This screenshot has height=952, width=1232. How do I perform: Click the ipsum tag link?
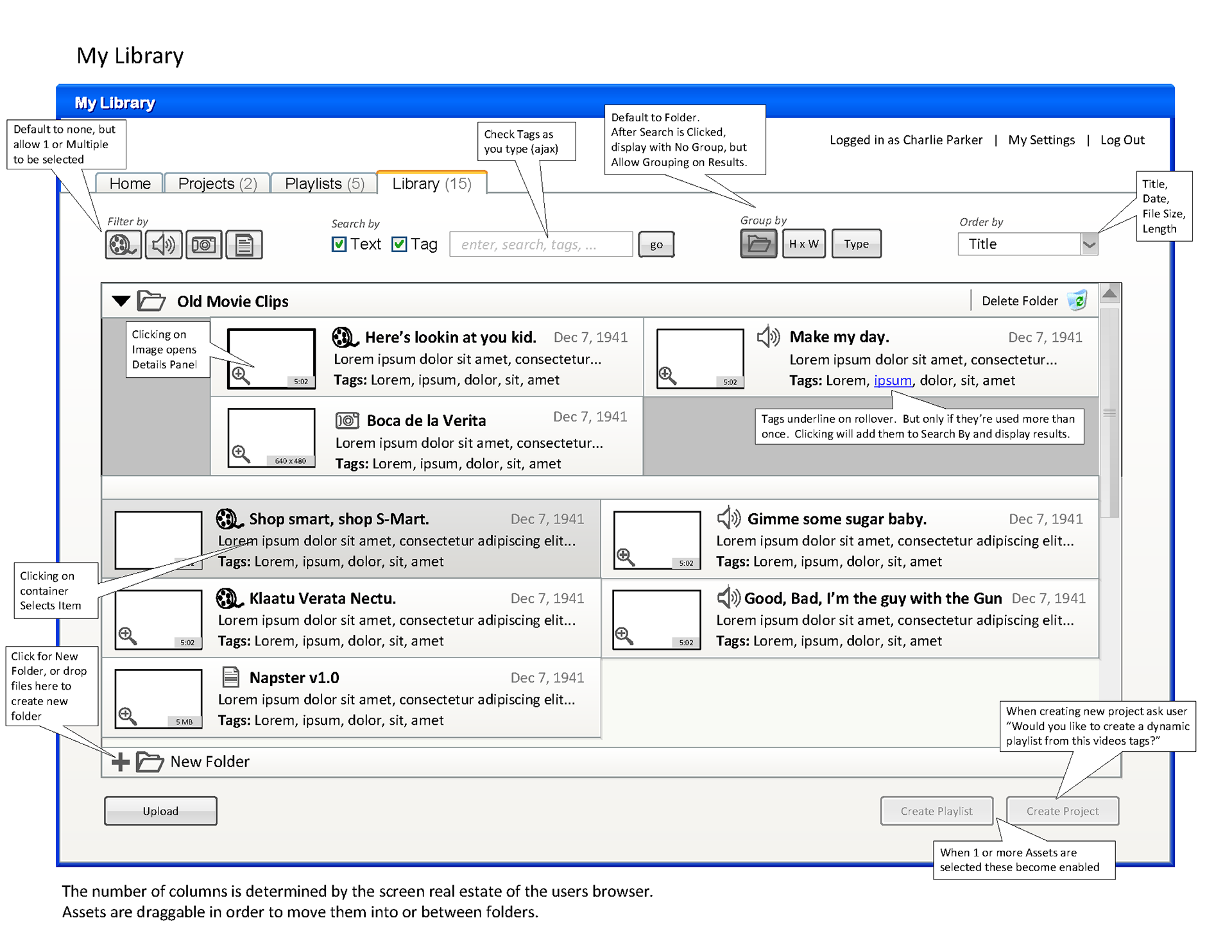point(892,380)
